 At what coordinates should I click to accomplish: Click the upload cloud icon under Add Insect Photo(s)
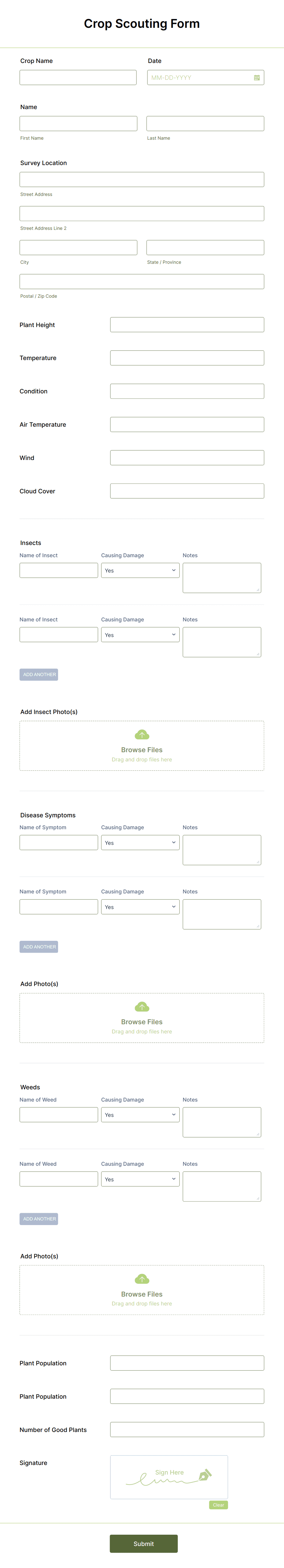click(x=142, y=734)
